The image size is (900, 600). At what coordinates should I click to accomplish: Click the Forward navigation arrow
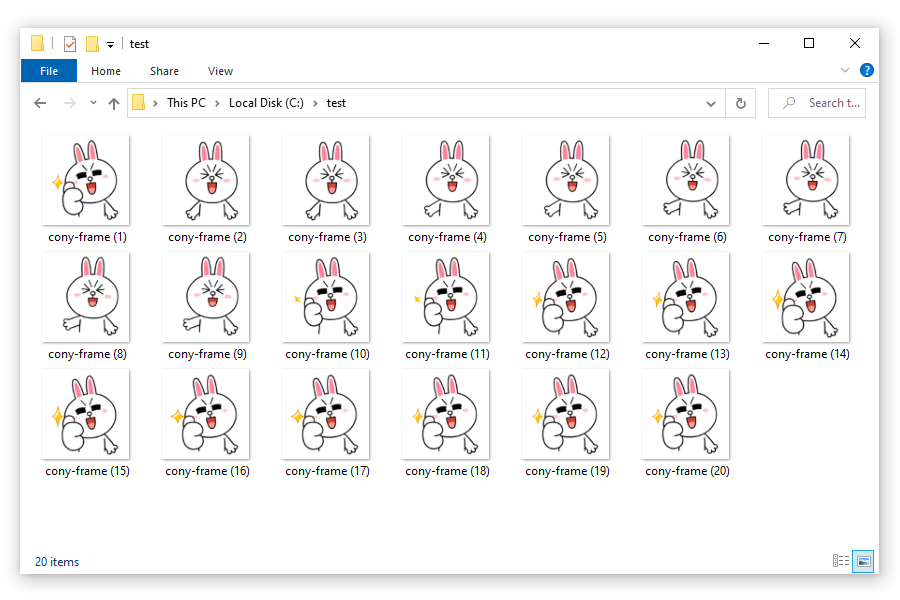pos(69,103)
